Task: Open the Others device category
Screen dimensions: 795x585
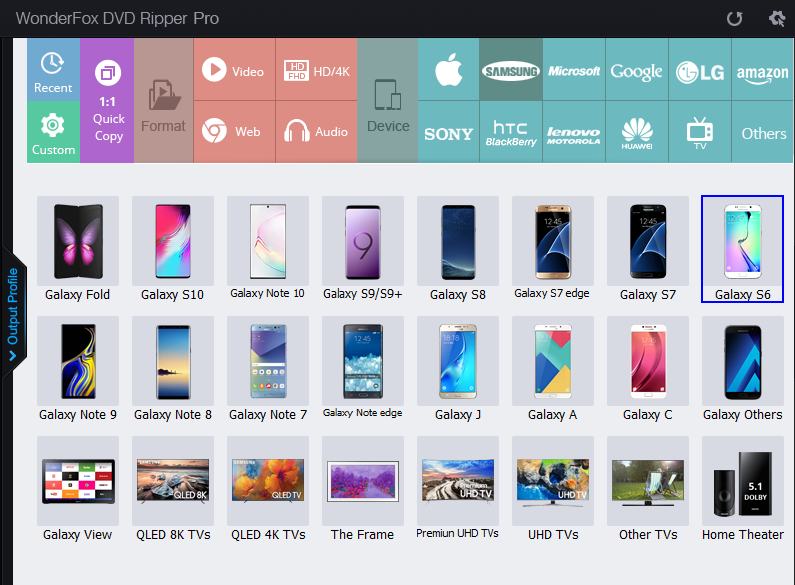Action: point(763,132)
